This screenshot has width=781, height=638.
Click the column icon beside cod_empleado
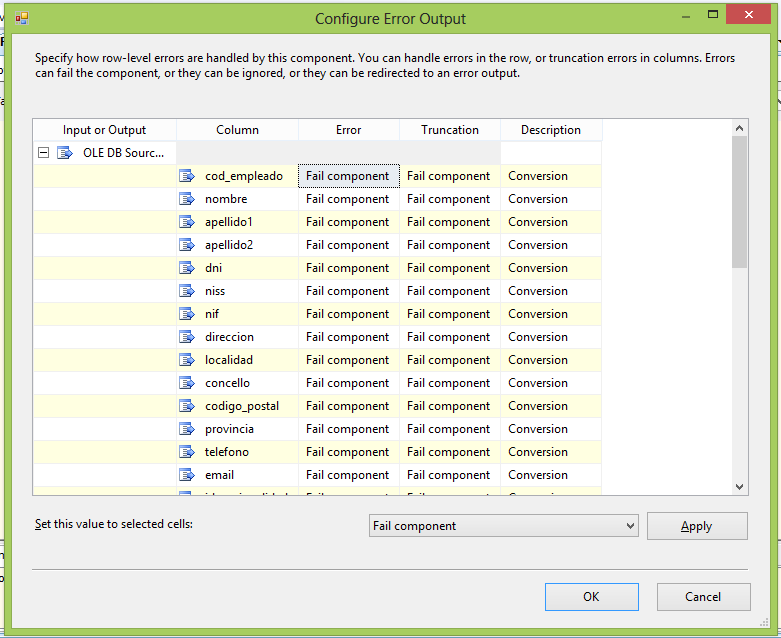coord(186,176)
